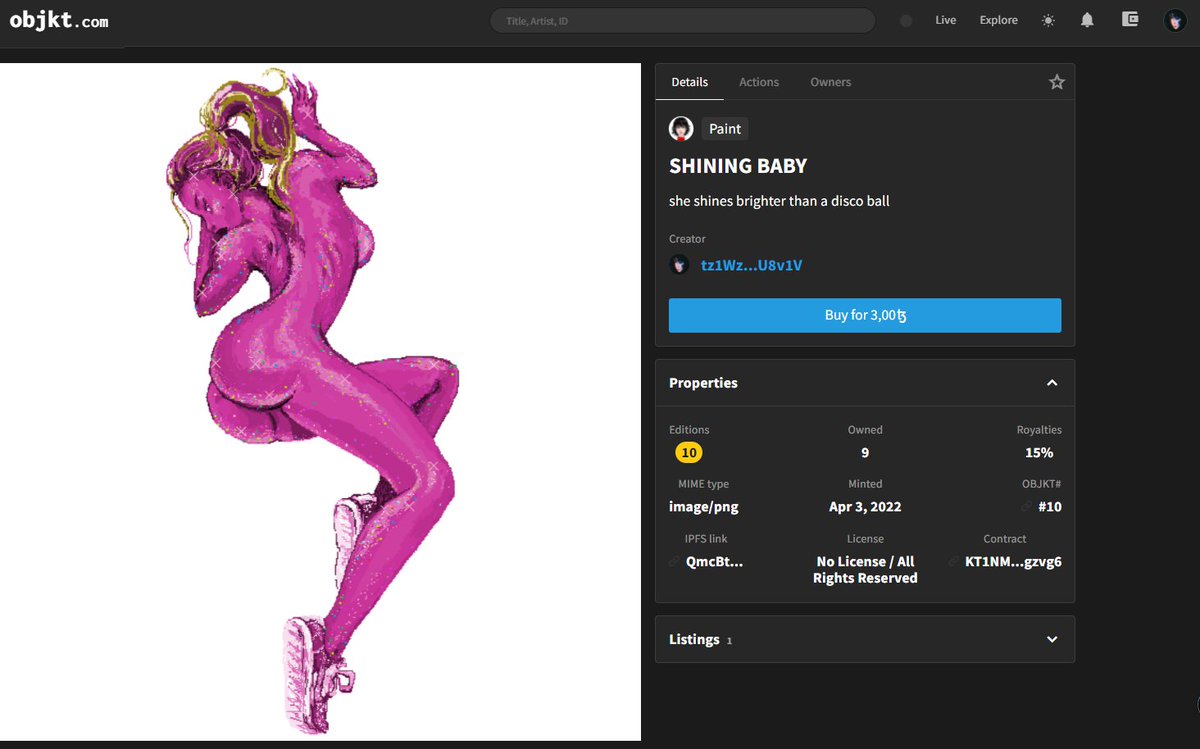This screenshot has height=749, width=1200.
Task: Open the Paint collection label
Action: coord(725,129)
